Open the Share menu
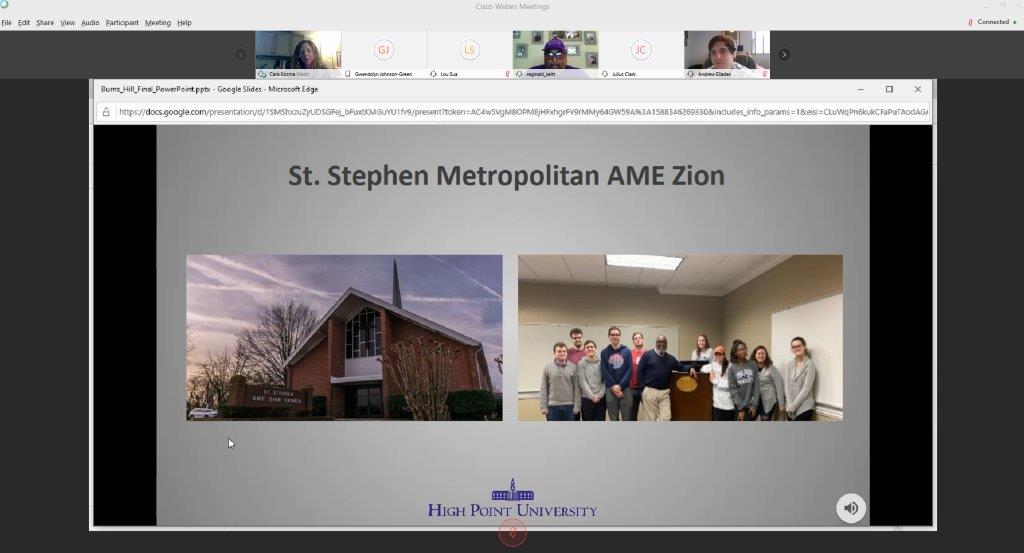Viewport: 1024px width, 553px height. point(45,23)
